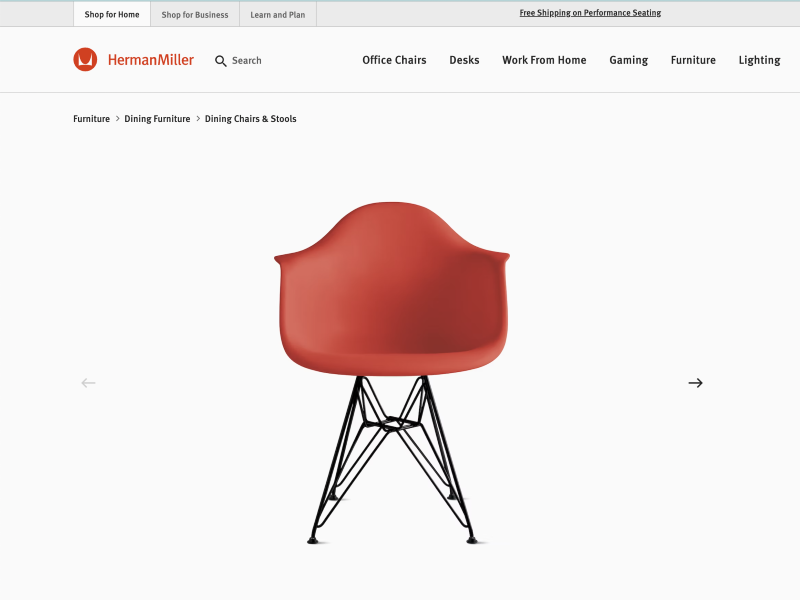
Task: Open the Work From Home menu
Action: pos(544,60)
